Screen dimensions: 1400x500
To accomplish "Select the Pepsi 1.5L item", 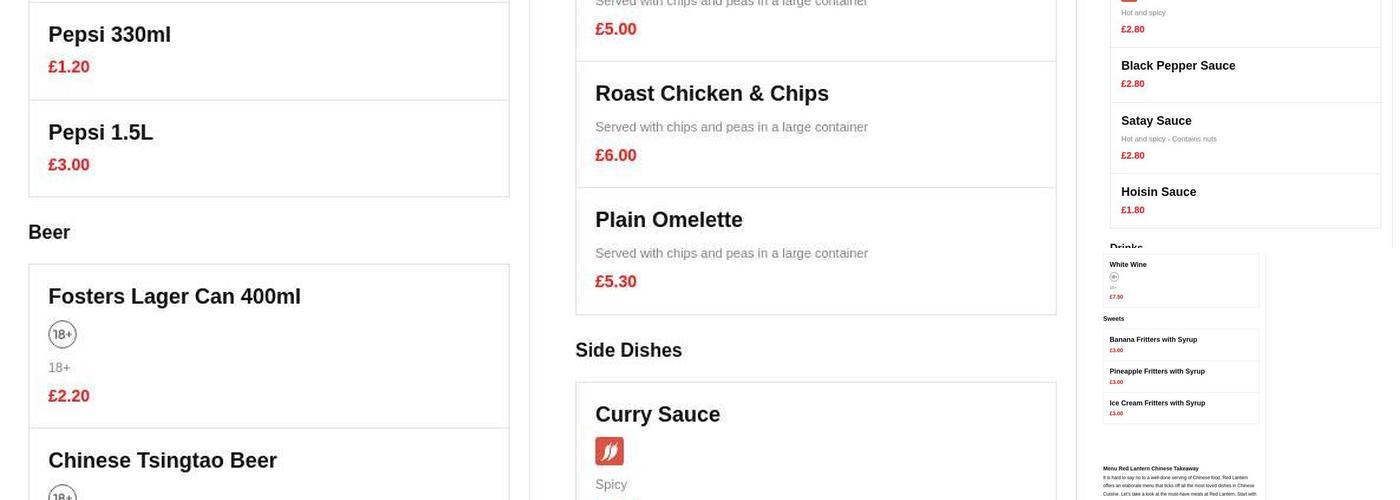I will click(x=268, y=148).
